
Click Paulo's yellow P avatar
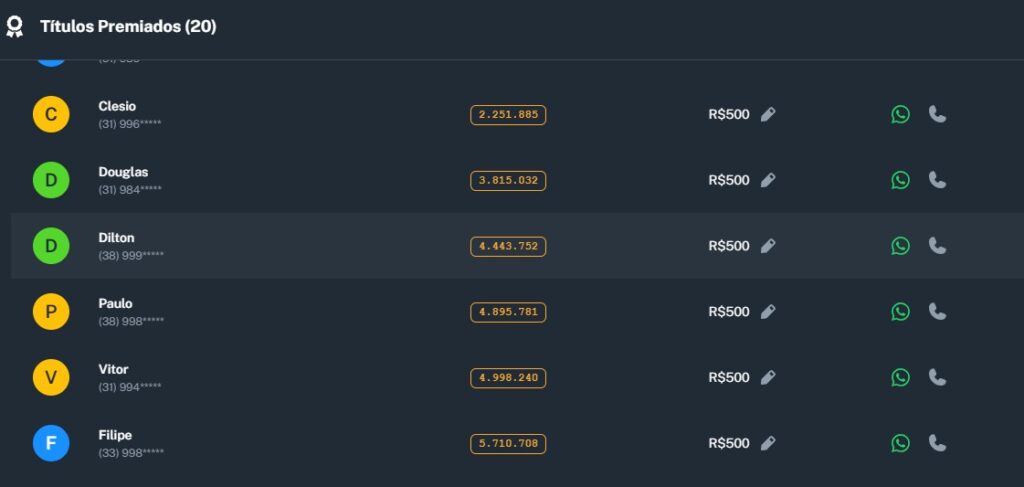[x=51, y=312]
